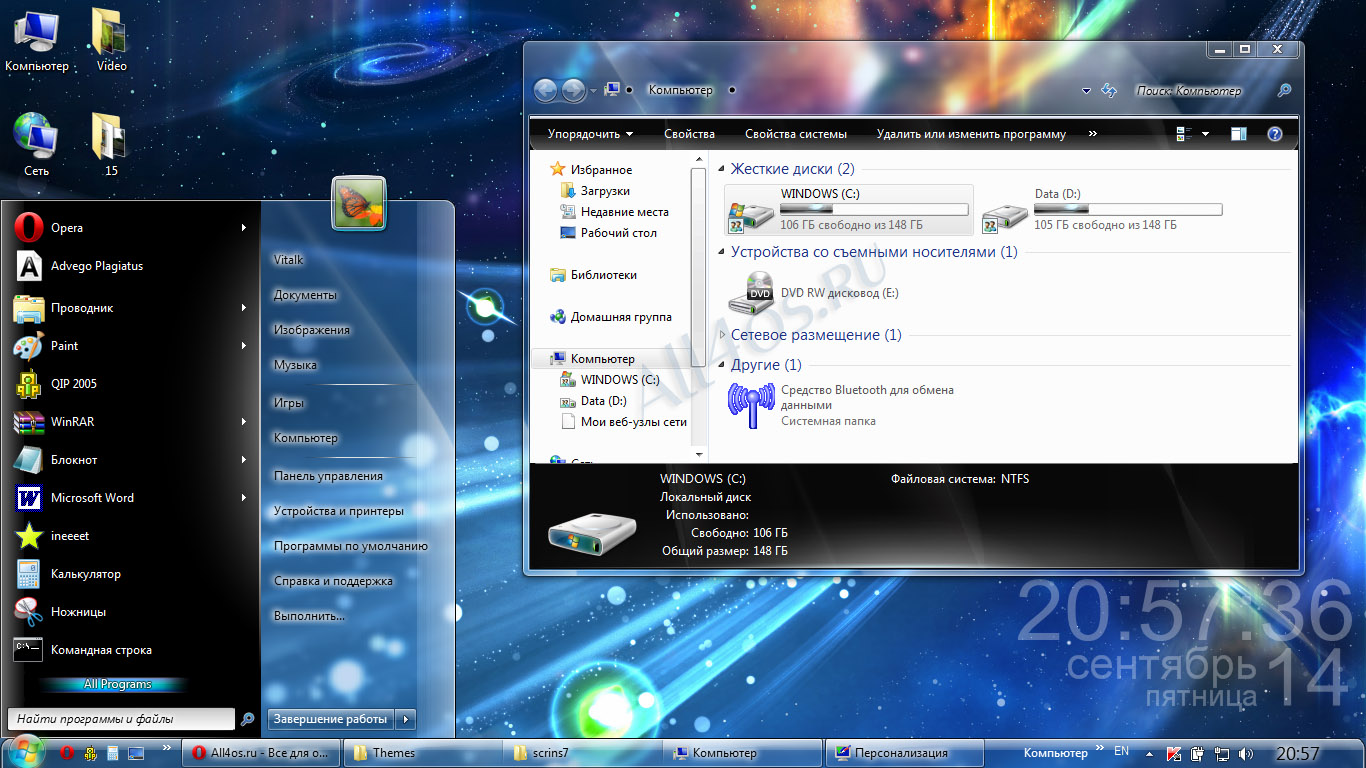The height and width of the screenshot is (768, 1366).
Task: Open address bar history dropdown
Action: pyautogui.click(x=1087, y=91)
